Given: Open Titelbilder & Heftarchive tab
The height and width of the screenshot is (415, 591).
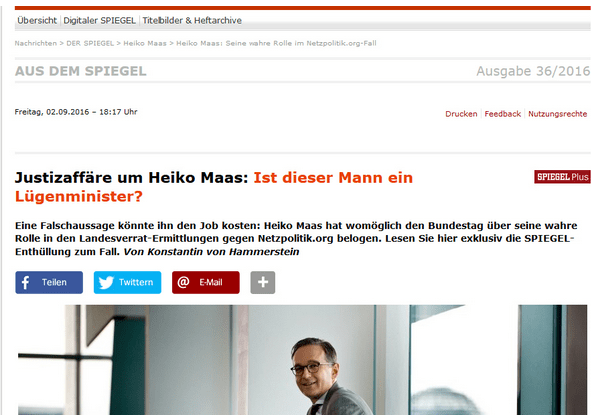Looking at the screenshot, I should coord(192,20).
